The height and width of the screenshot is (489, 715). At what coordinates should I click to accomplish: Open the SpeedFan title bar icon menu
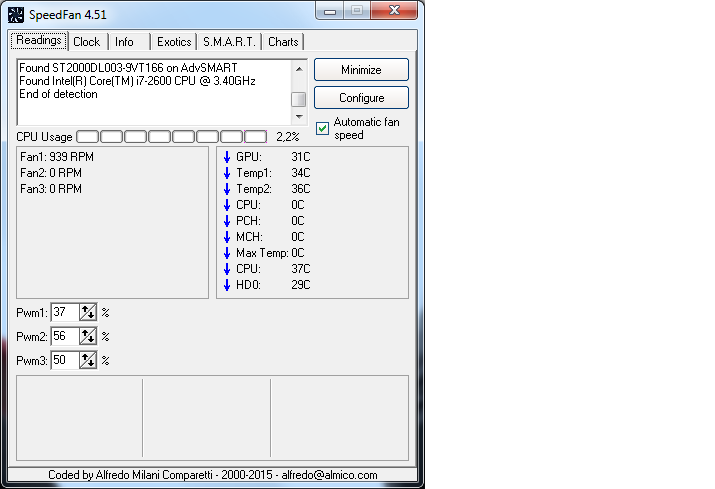[16, 15]
